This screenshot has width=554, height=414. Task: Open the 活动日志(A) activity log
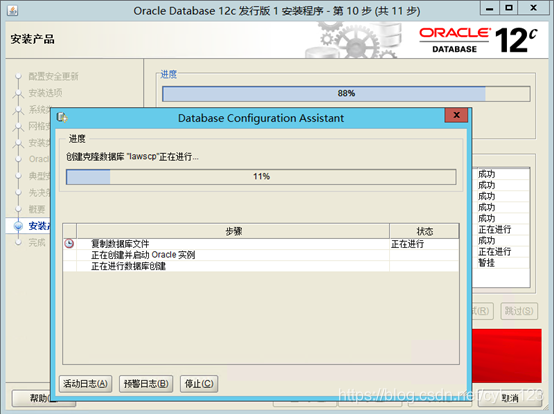point(86,384)
